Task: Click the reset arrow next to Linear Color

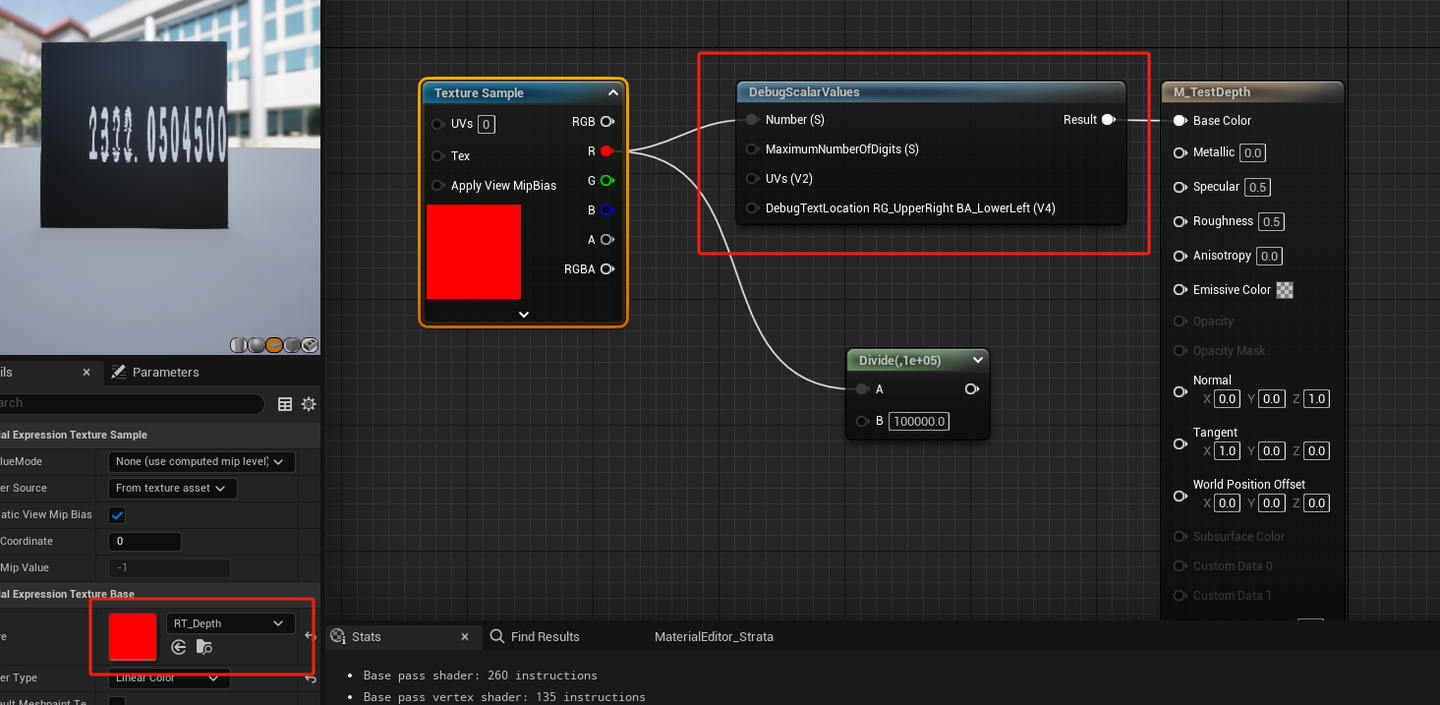Action: tap(311, 679)
